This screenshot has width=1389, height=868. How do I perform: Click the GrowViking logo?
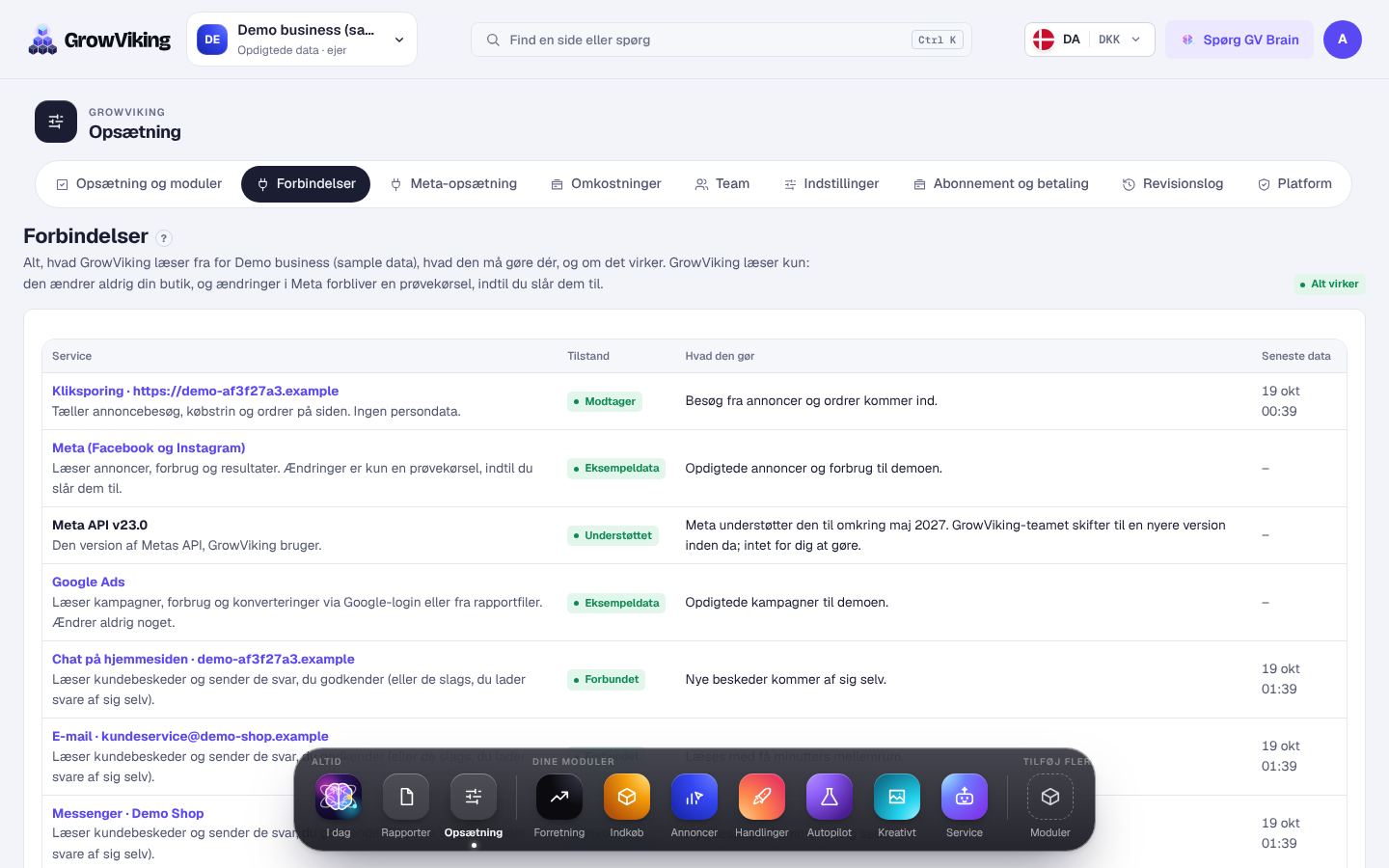98,40
